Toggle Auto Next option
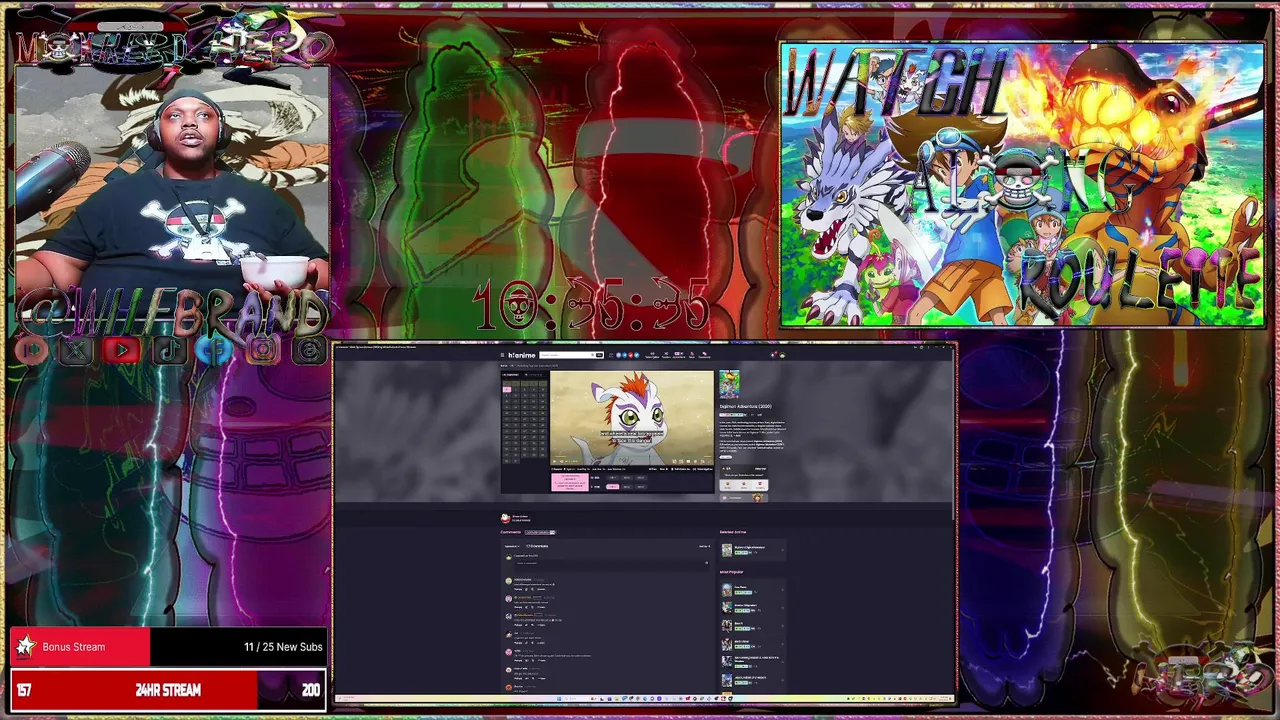The image size is (1280, 720). click(x=597, y=469)
